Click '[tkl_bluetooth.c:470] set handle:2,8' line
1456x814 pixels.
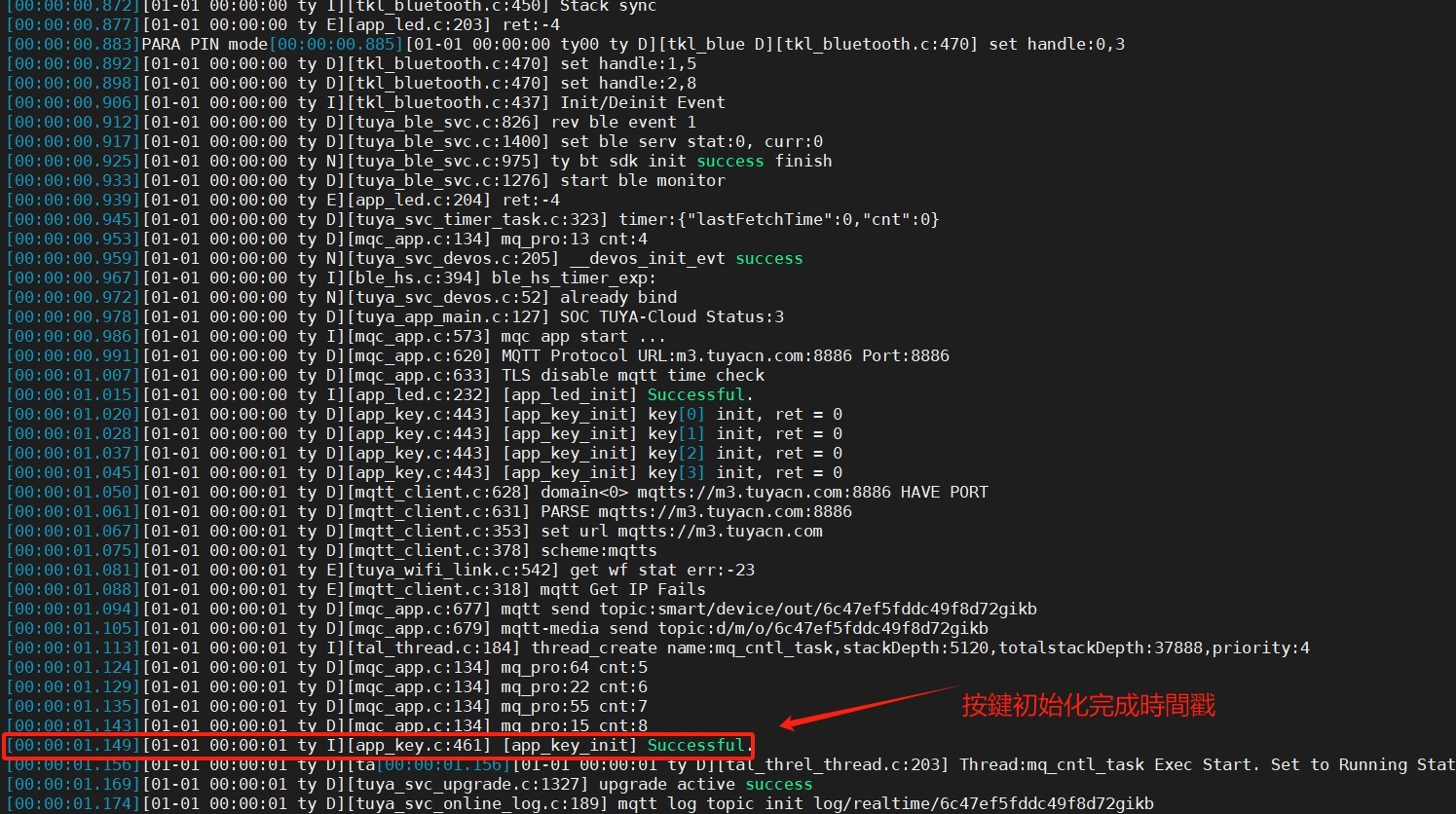(x=522, y=83)
